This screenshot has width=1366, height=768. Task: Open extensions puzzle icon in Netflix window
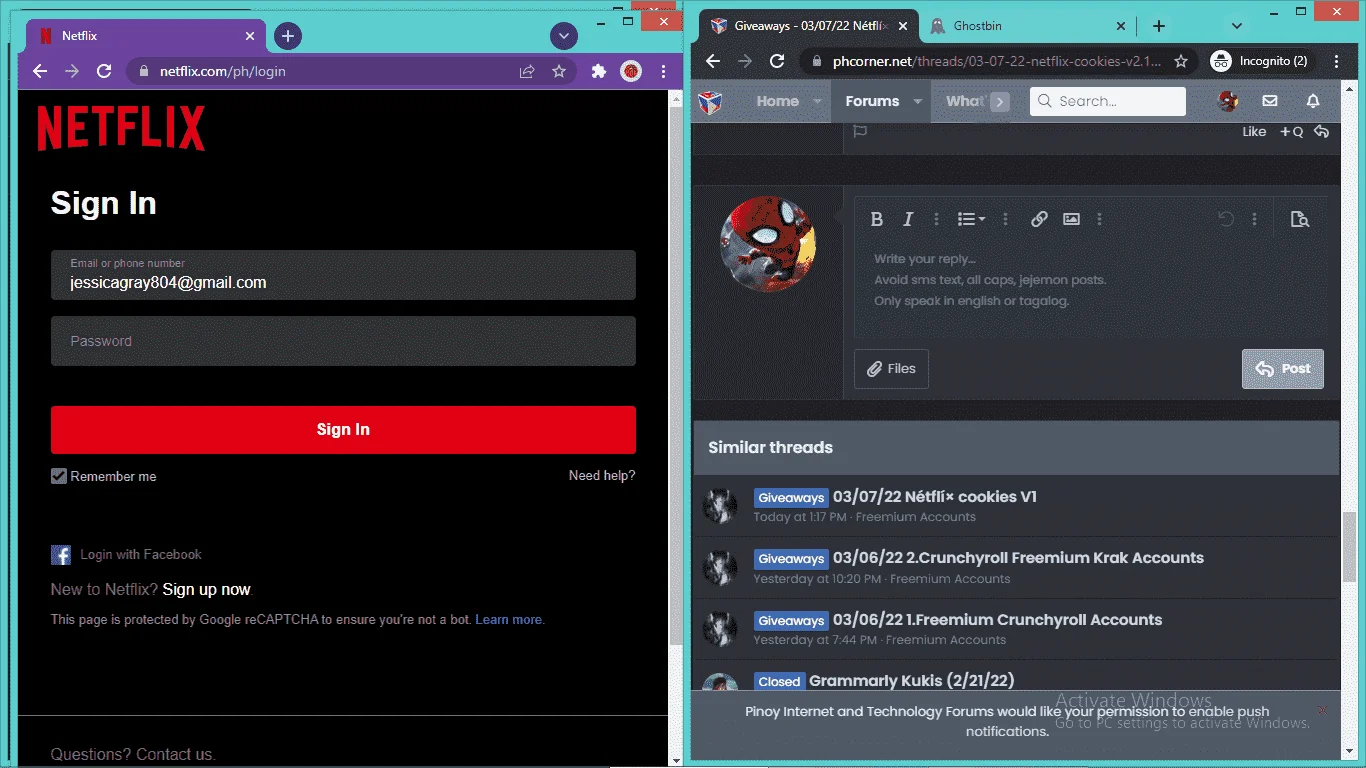[599, 71]
